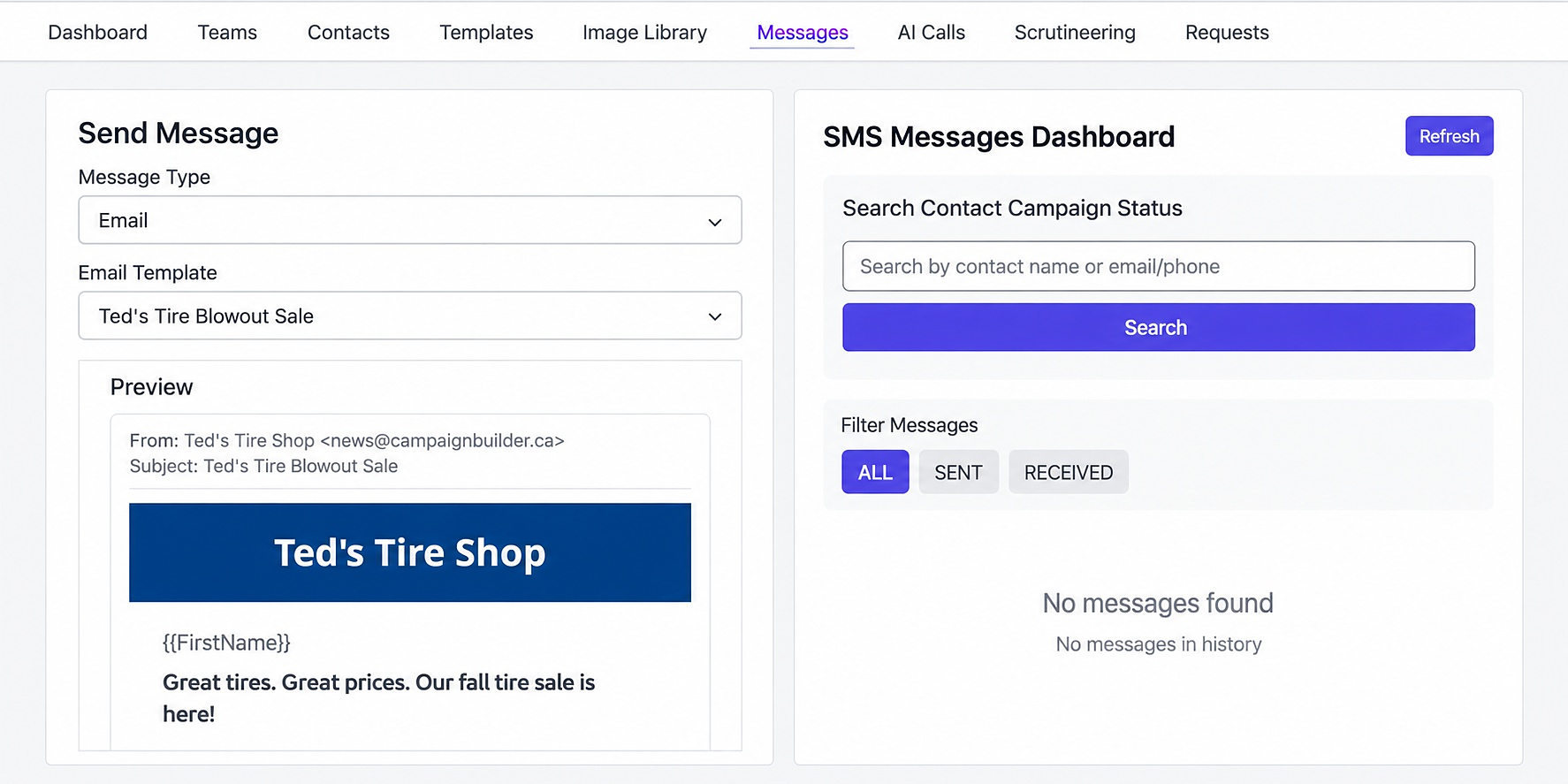Click the Message Type label
Viewport: 1568px width, 784px height.
(144, 177)
